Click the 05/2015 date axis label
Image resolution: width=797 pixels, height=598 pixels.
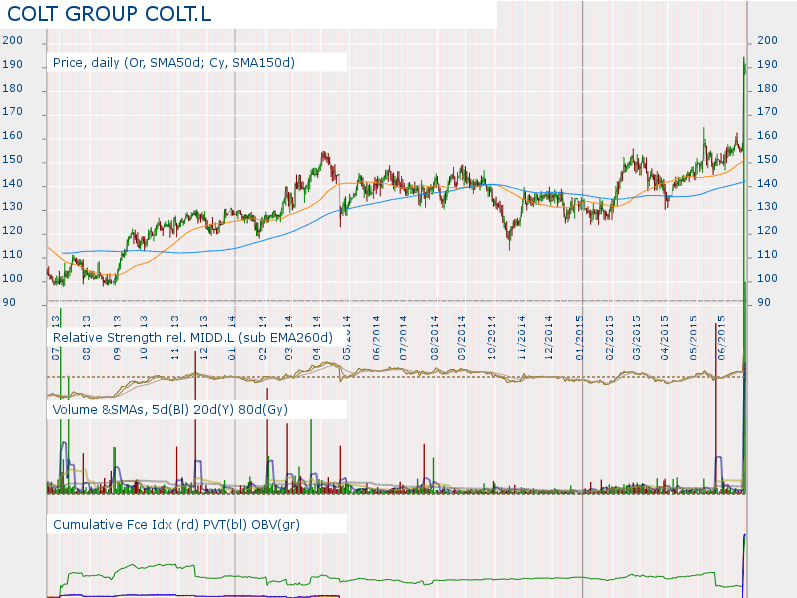point(694,338)
